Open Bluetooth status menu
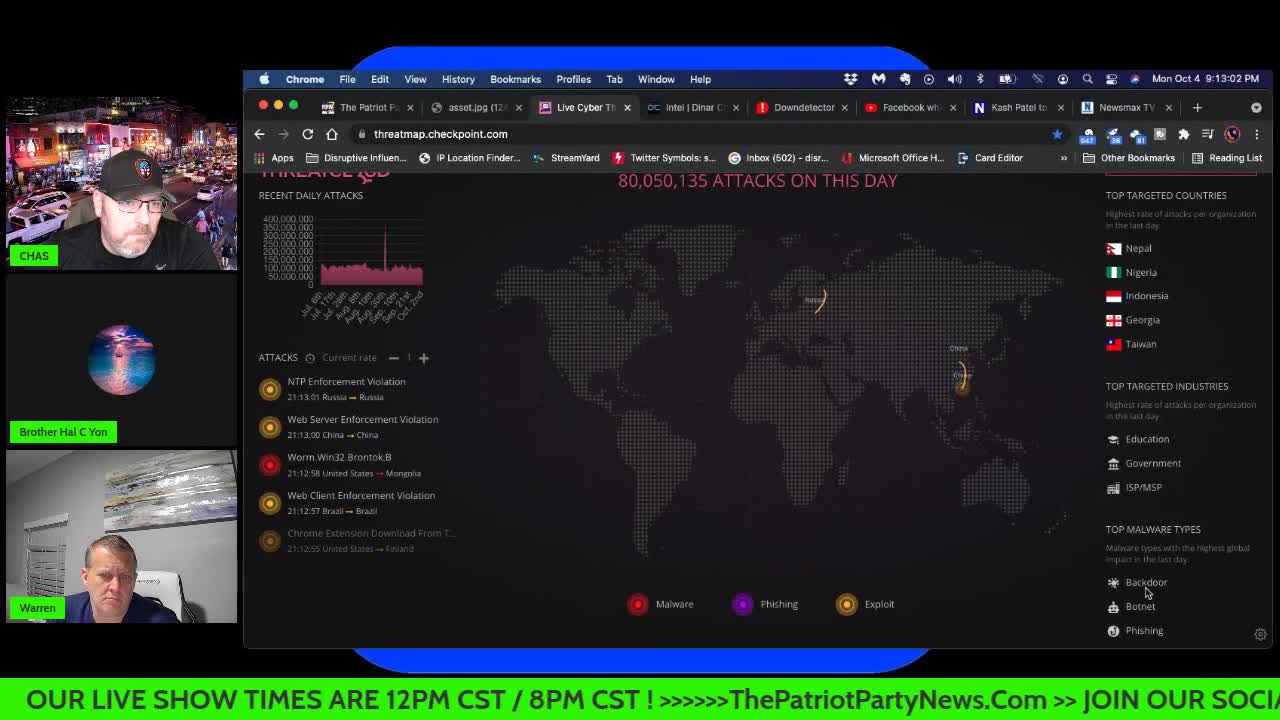This screenshot has width=1280, height=720. tap(980, 79)
